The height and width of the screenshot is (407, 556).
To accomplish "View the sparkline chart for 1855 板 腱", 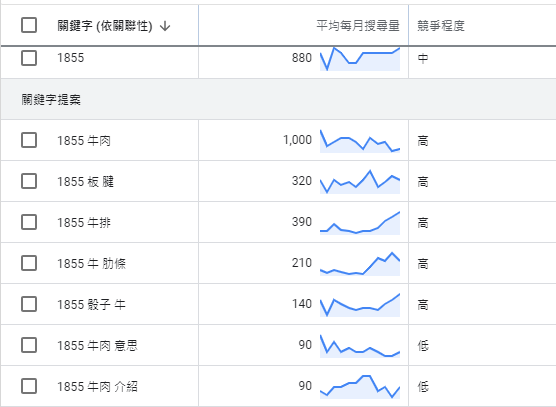I will click(360, 182).
